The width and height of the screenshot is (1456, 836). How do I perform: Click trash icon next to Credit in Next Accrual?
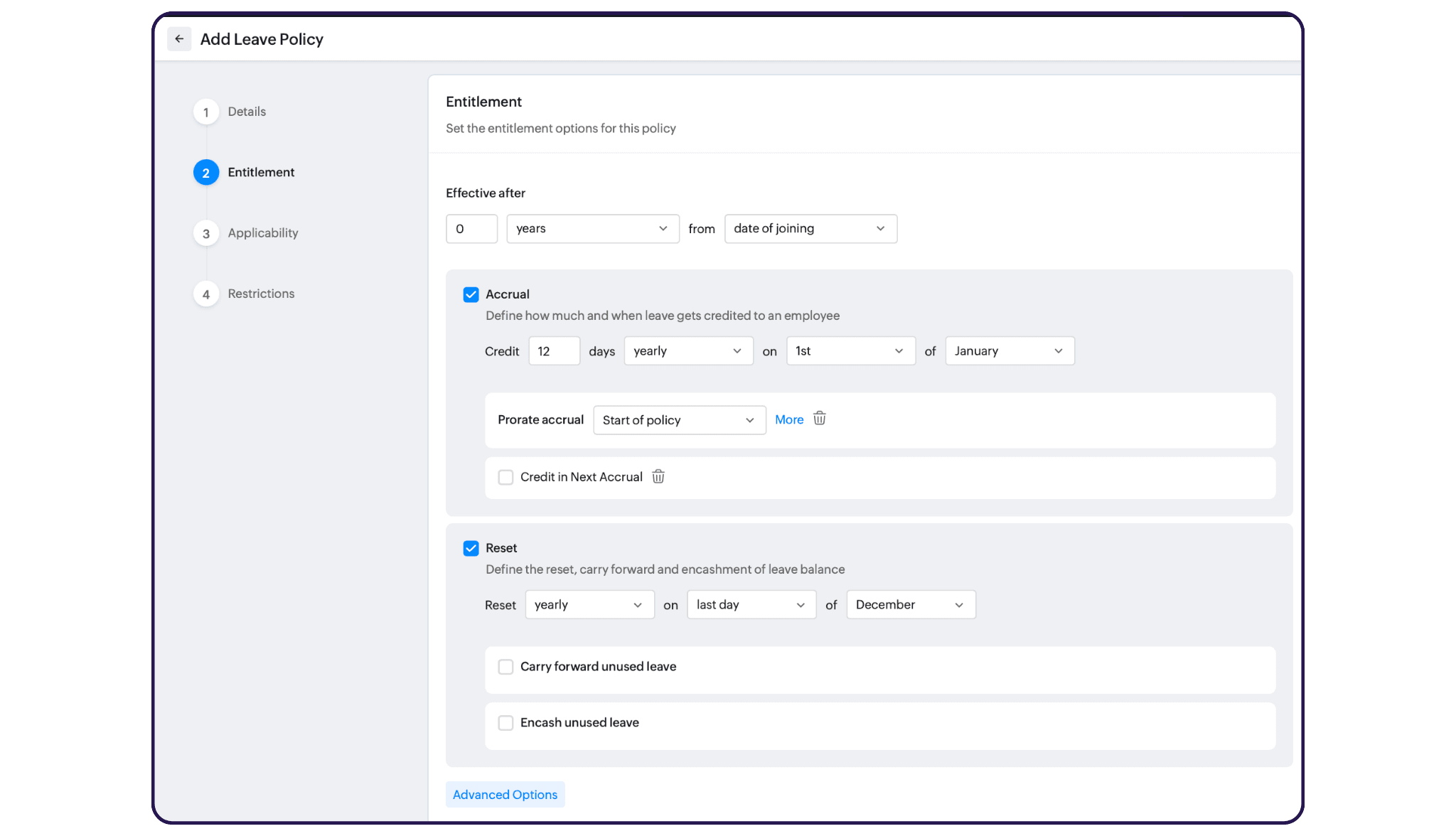(658, 476)
